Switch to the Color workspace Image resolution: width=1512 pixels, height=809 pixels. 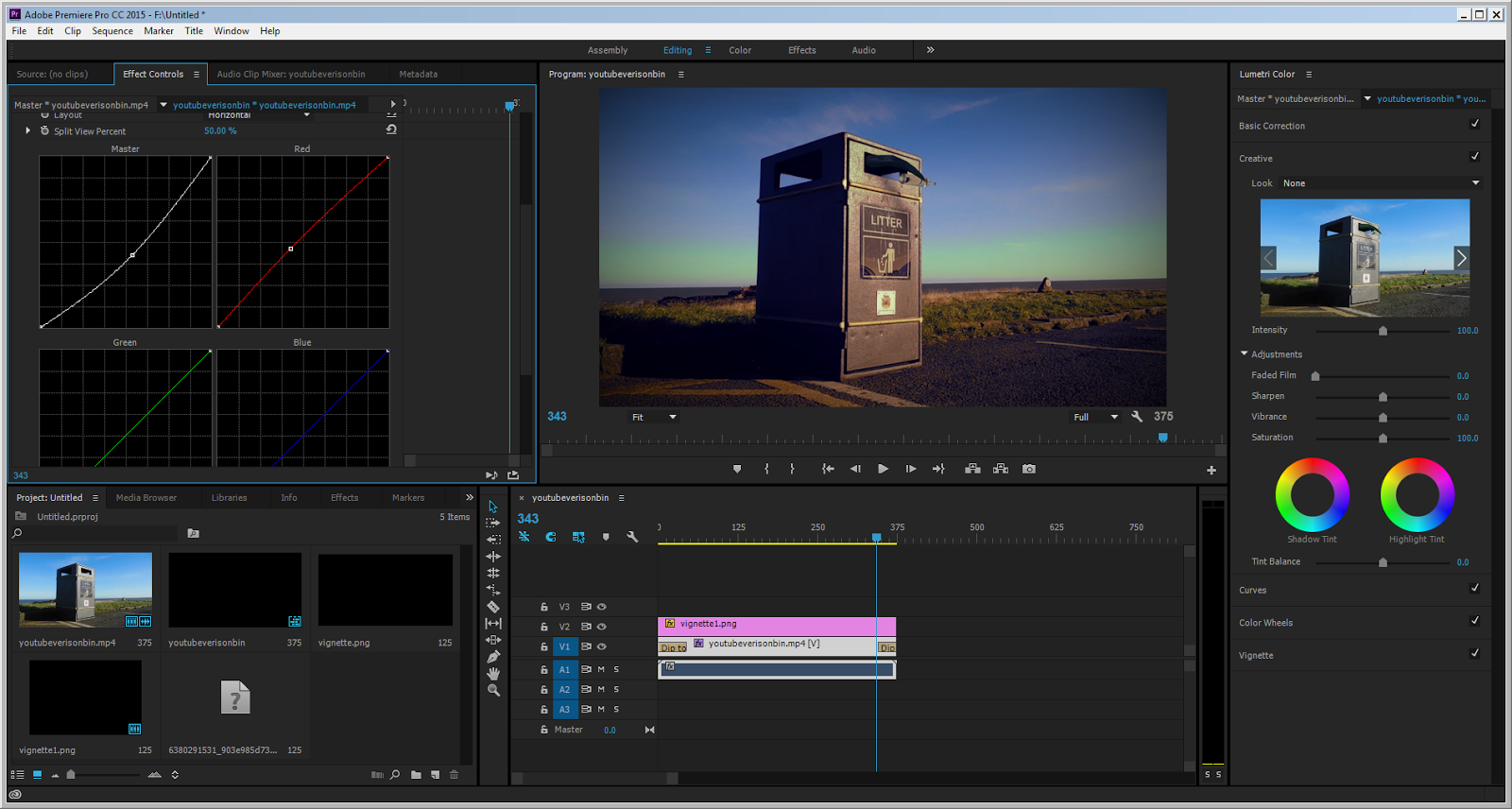(740, 50)
